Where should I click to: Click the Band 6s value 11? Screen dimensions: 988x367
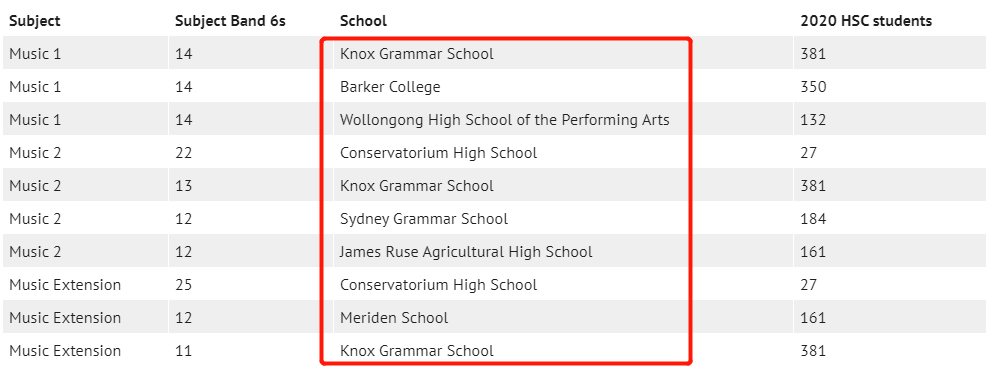(x=183, y=351)
